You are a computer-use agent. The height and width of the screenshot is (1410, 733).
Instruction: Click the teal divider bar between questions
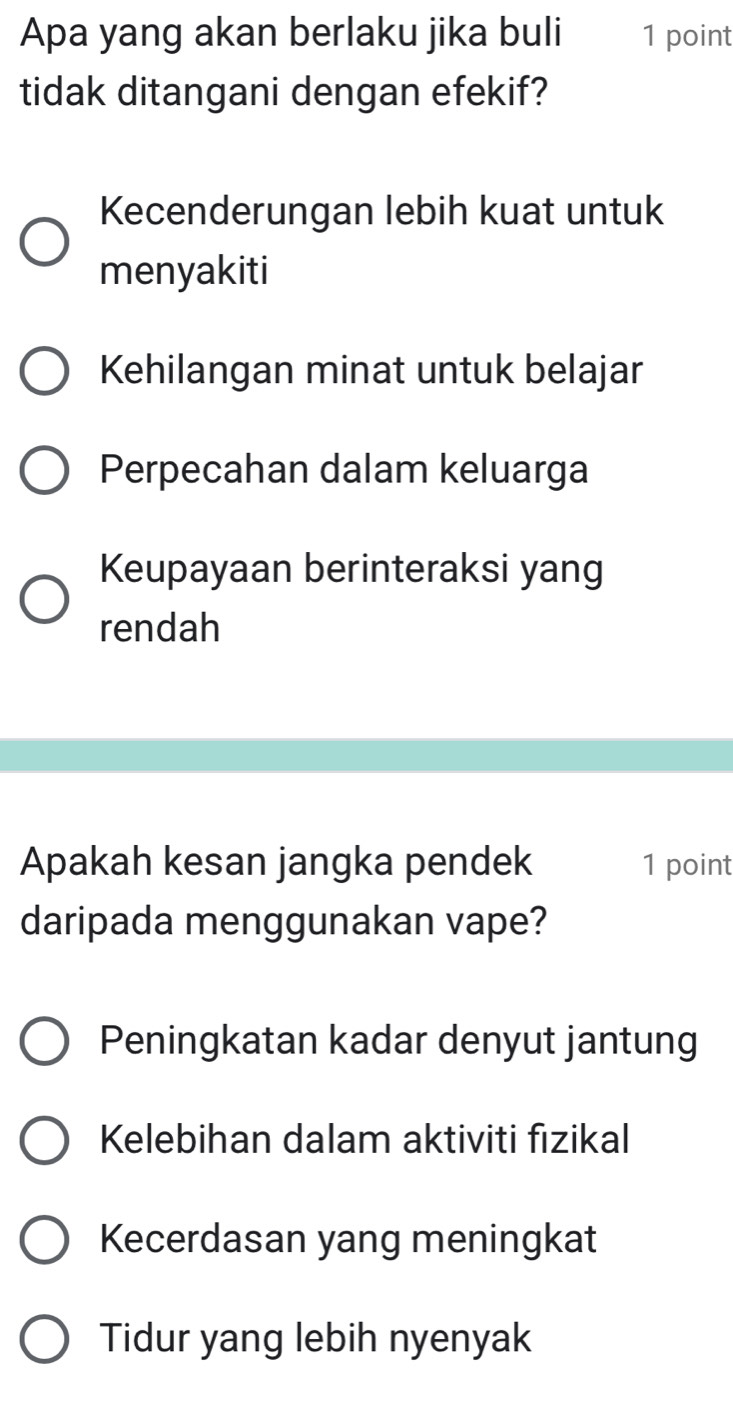366,755
